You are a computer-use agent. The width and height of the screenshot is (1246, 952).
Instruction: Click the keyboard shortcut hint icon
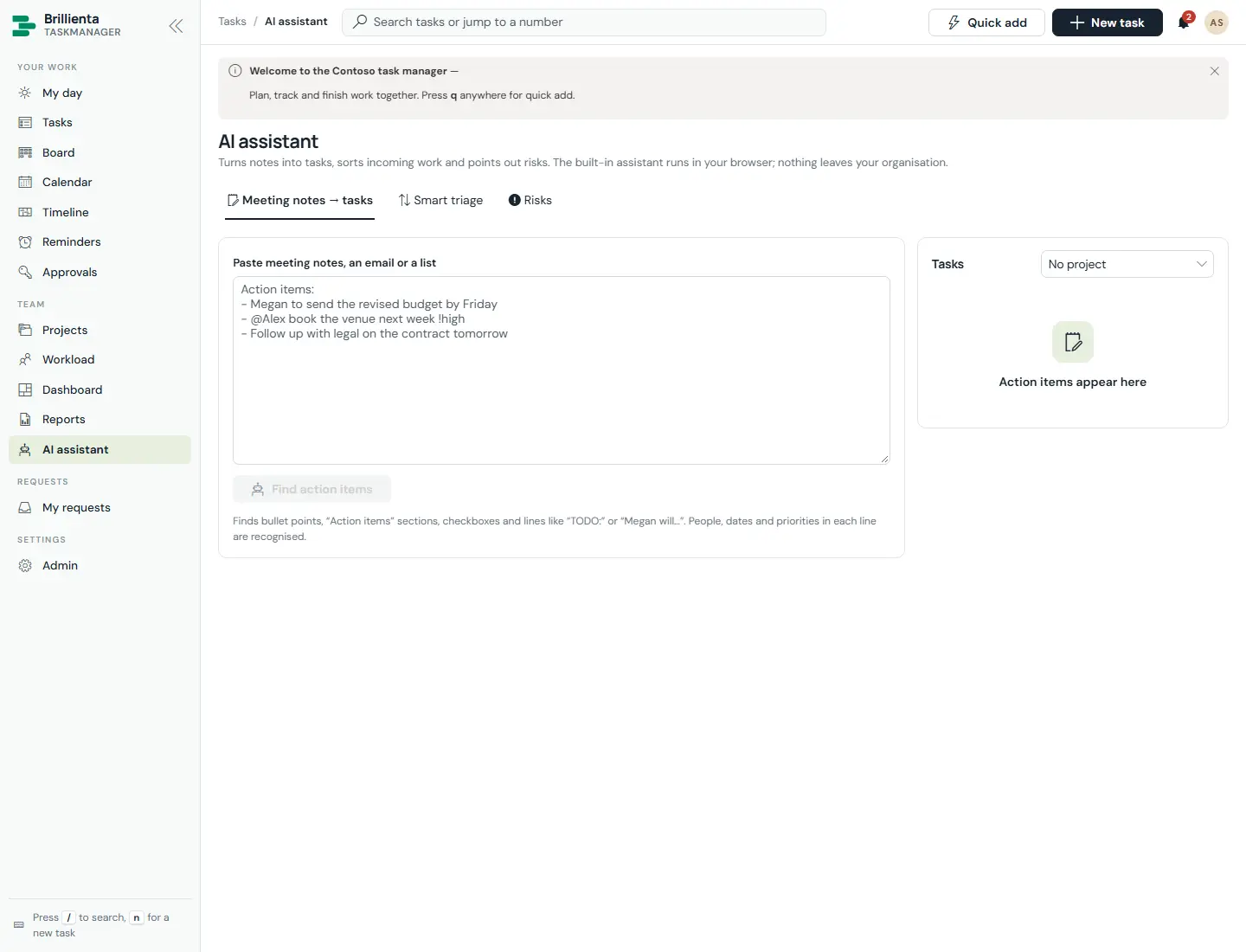[x=19, y=925]
